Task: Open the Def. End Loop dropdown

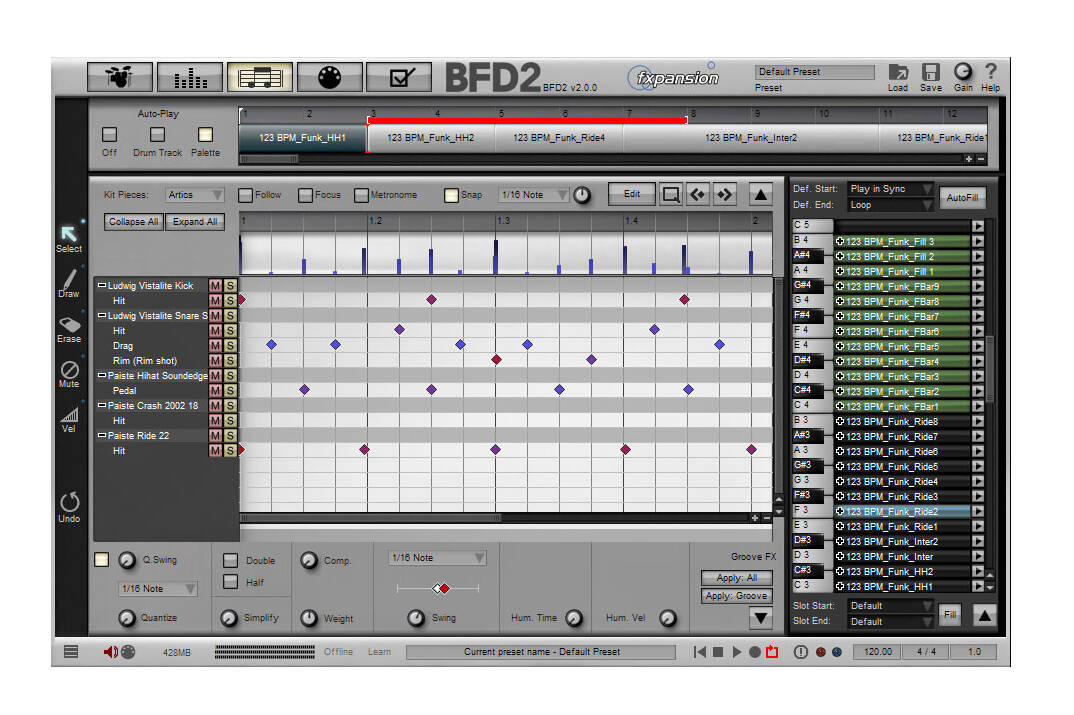Action: click(x=890, y=205)
